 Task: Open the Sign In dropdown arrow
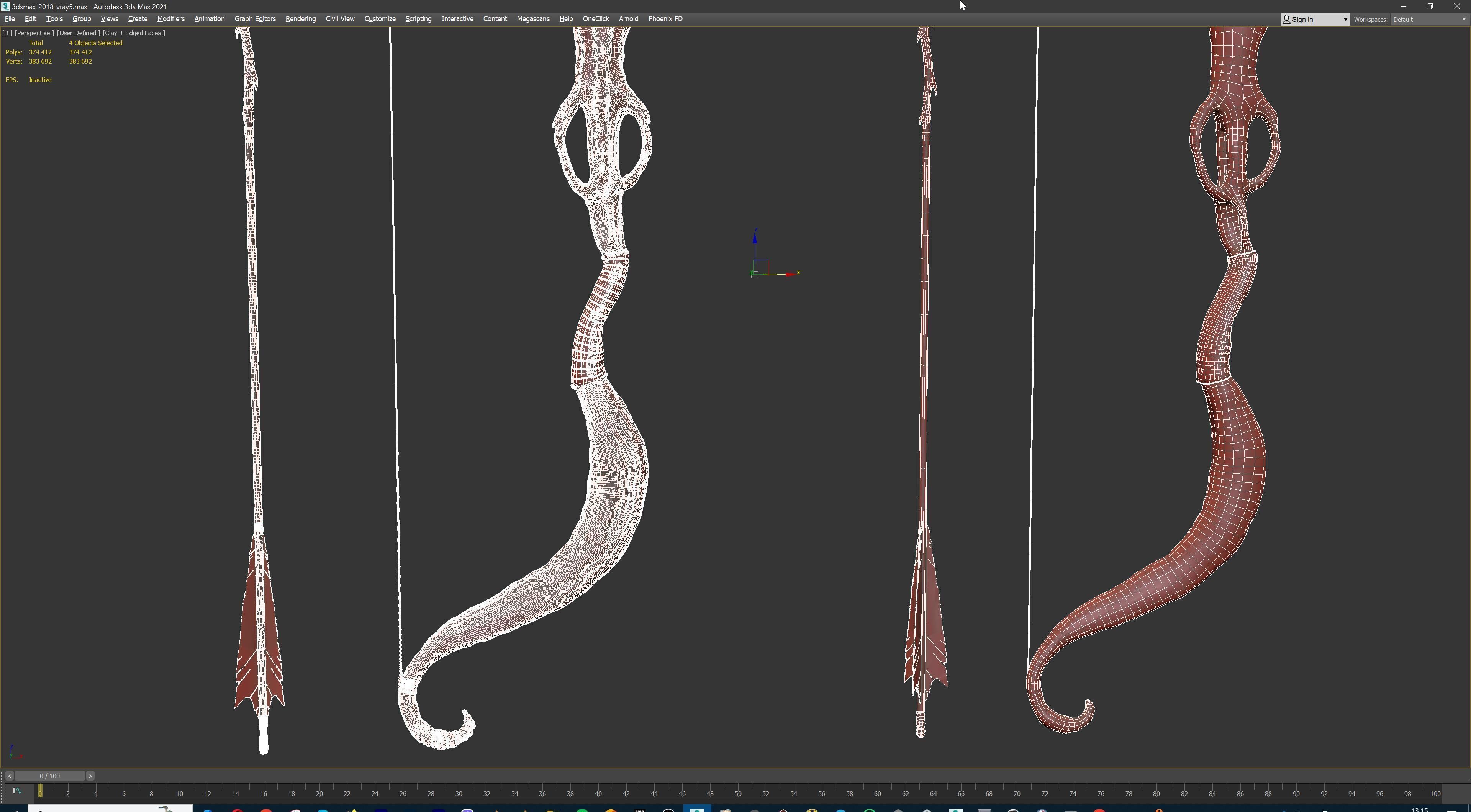[1345, 20]
